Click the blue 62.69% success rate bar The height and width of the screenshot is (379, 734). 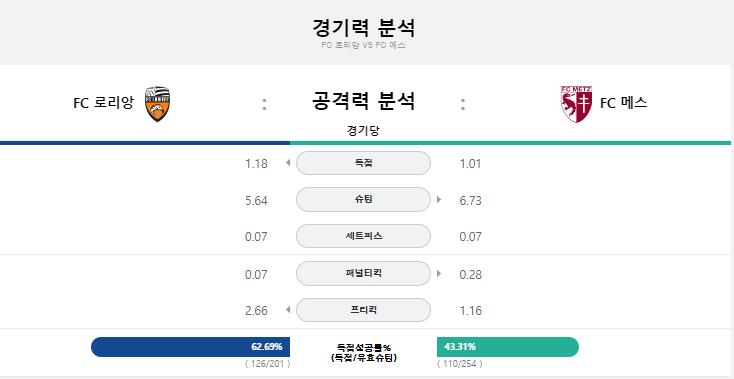[191, 347]
